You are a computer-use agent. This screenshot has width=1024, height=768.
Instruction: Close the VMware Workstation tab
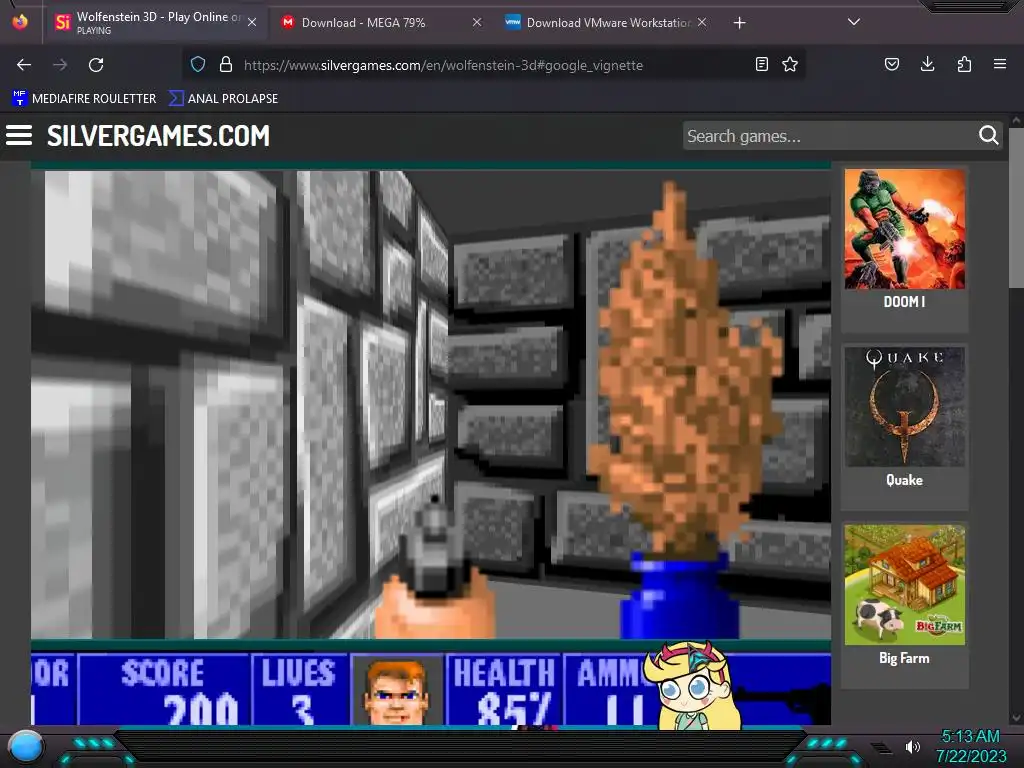pos(701,22)
